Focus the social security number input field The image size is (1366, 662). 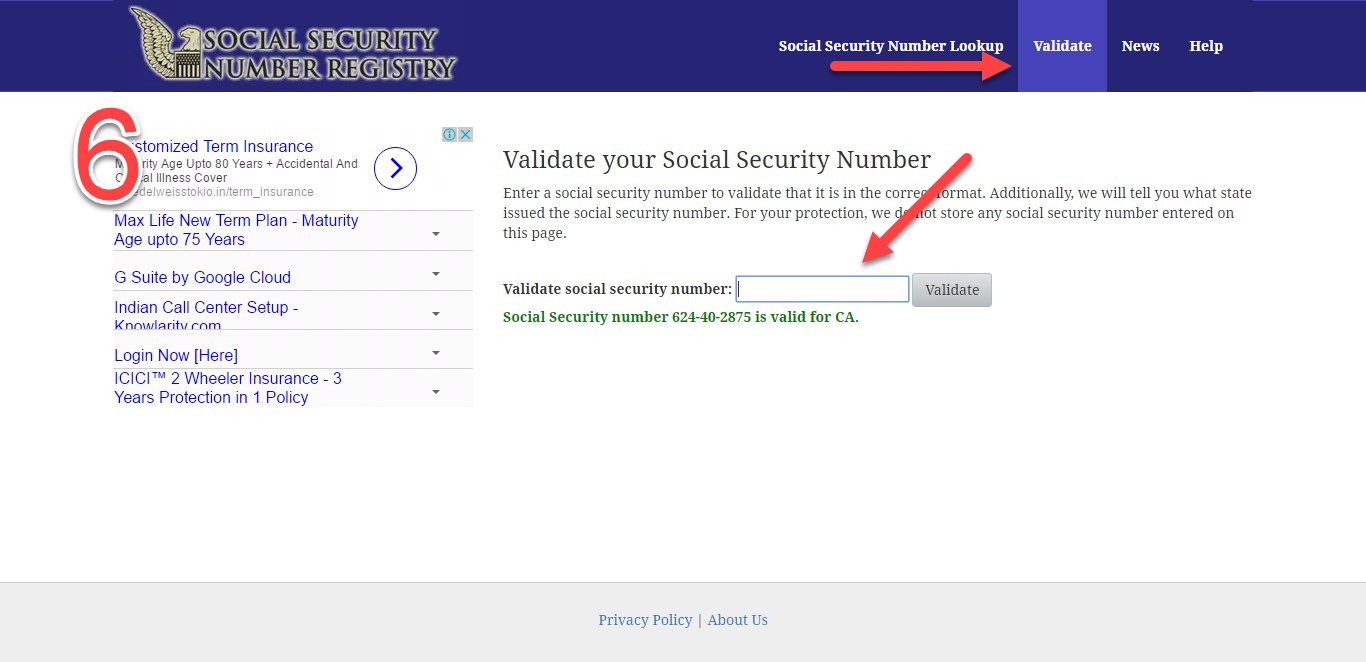tap(822, 289)
